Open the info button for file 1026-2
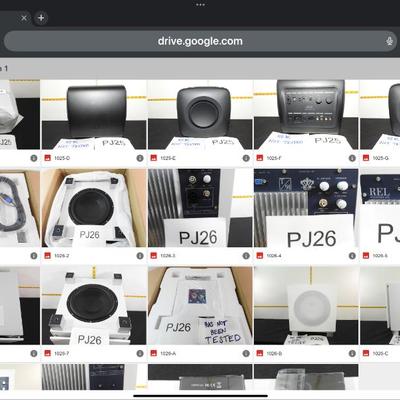Viewport: 400px width, 400px height. (x=140, y=256)
